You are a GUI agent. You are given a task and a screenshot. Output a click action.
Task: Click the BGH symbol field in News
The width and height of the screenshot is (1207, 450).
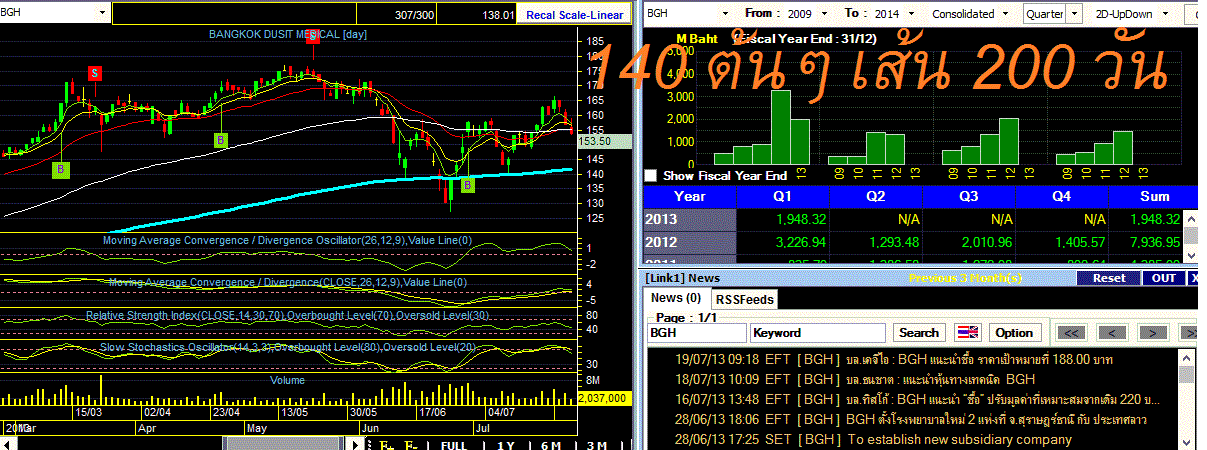696,333
